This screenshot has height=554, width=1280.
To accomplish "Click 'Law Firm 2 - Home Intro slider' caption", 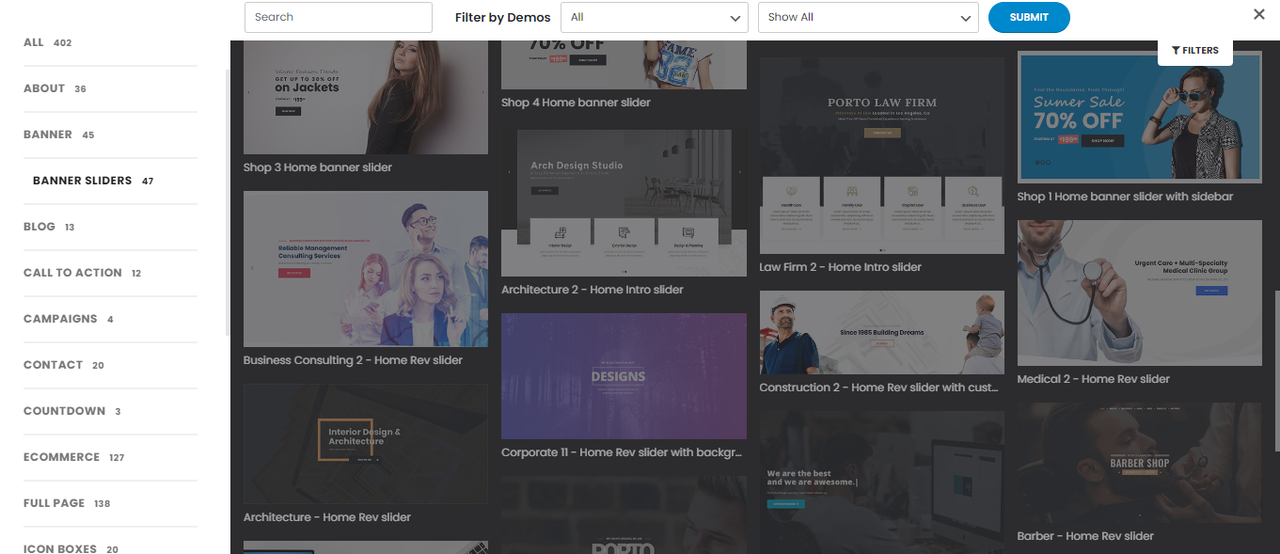I will point(840,267).
